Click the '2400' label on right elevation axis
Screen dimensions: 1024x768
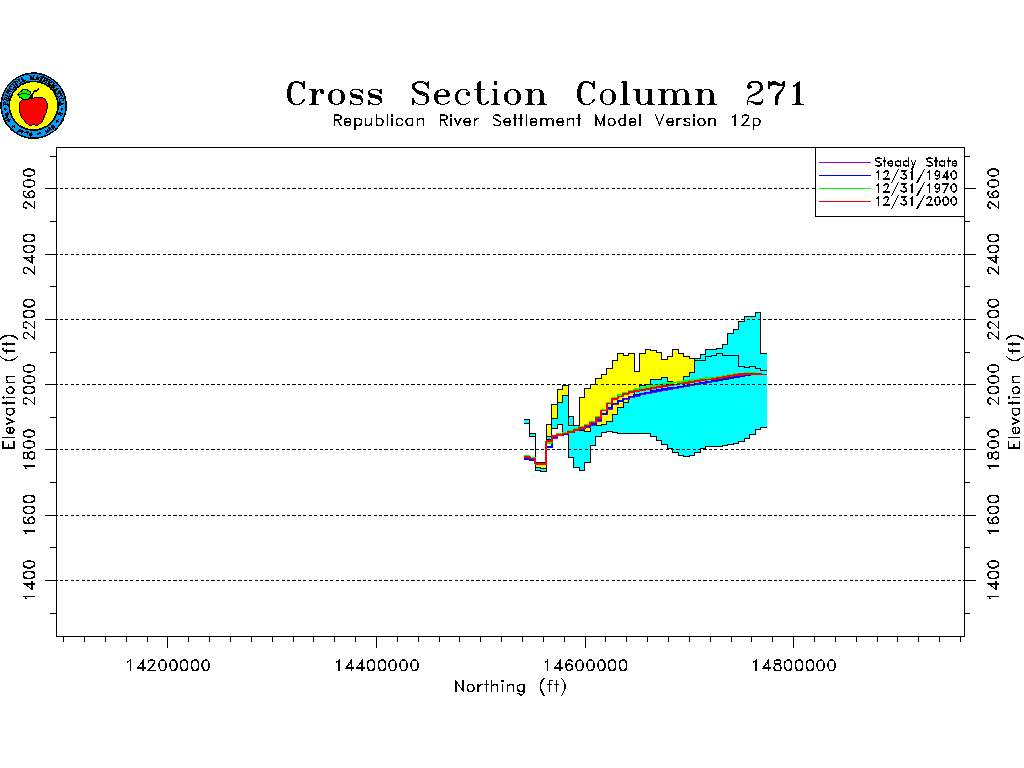click(993, 254)
